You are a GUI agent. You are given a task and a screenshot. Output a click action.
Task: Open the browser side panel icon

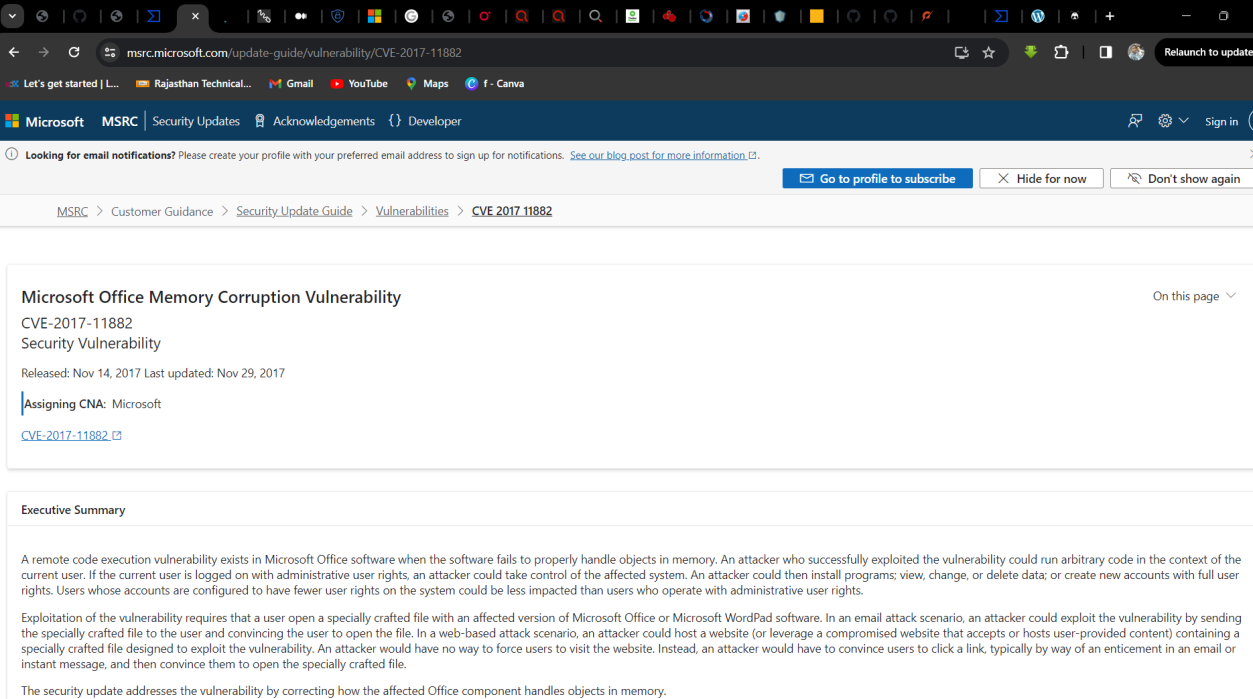tap(1105, 52)
